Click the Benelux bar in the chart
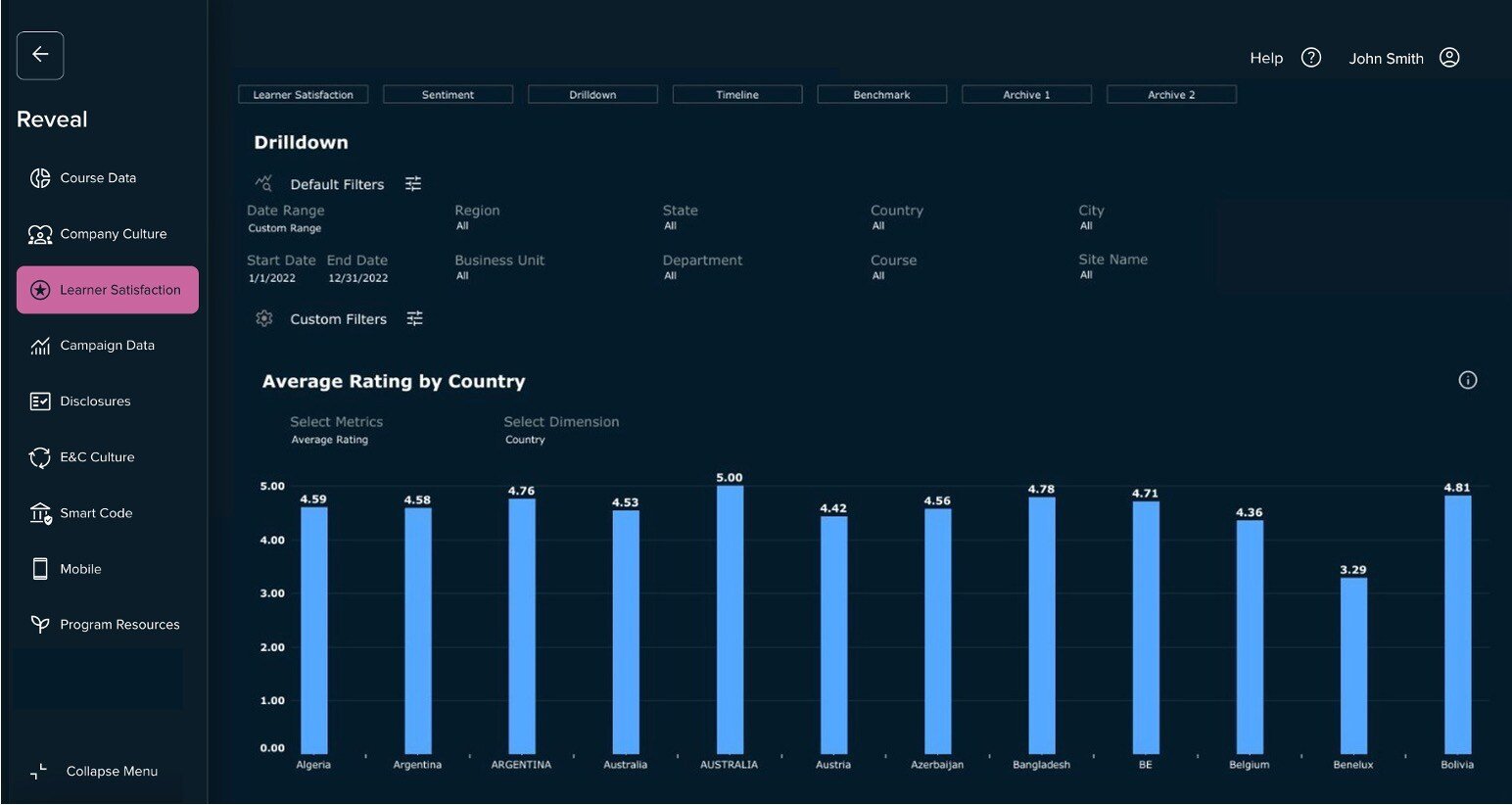Screen dimensions: 1512x805 pyautogui.click(x=1353, y=666)
